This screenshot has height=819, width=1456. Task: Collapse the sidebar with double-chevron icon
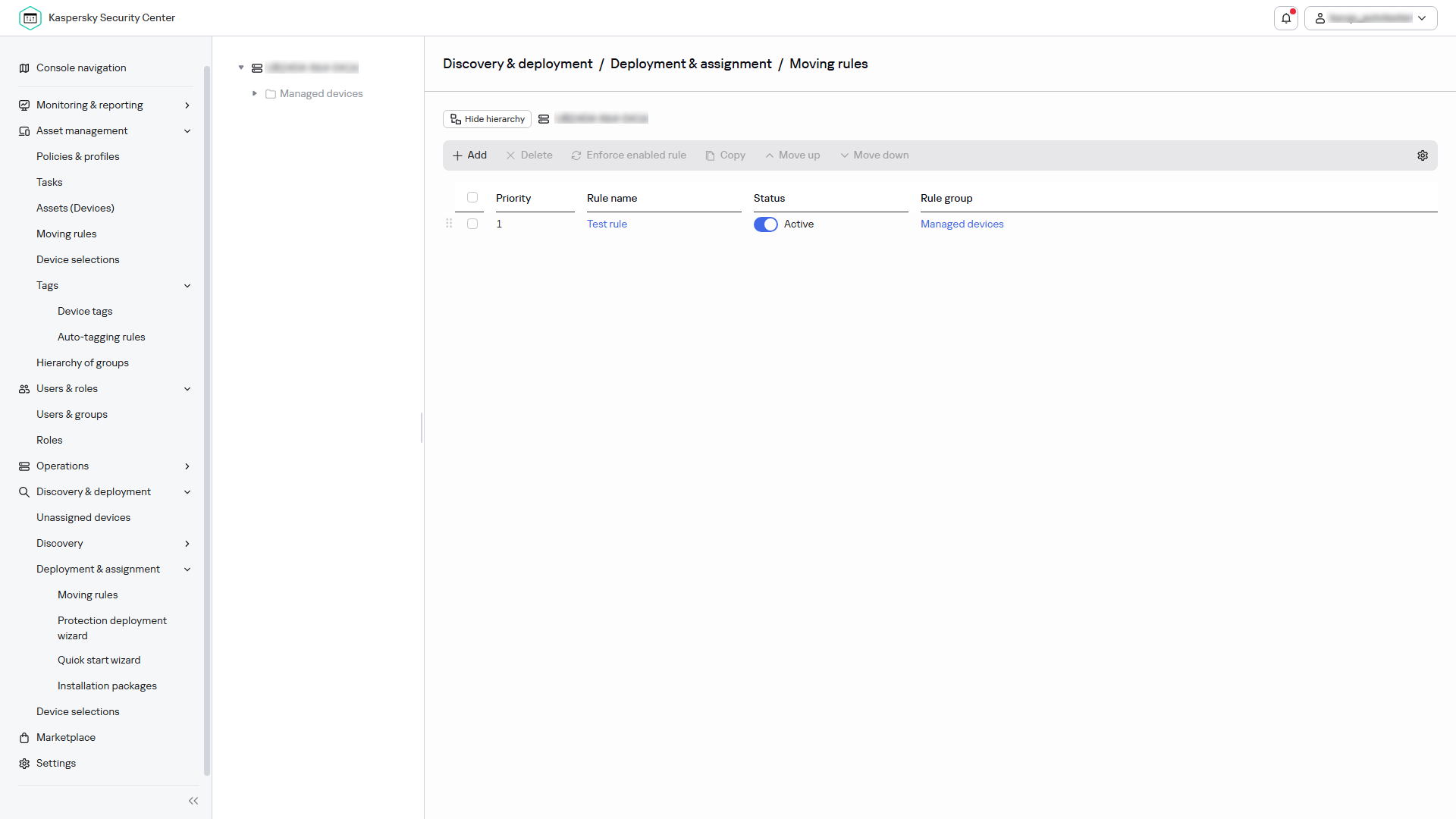click(193, 801)
